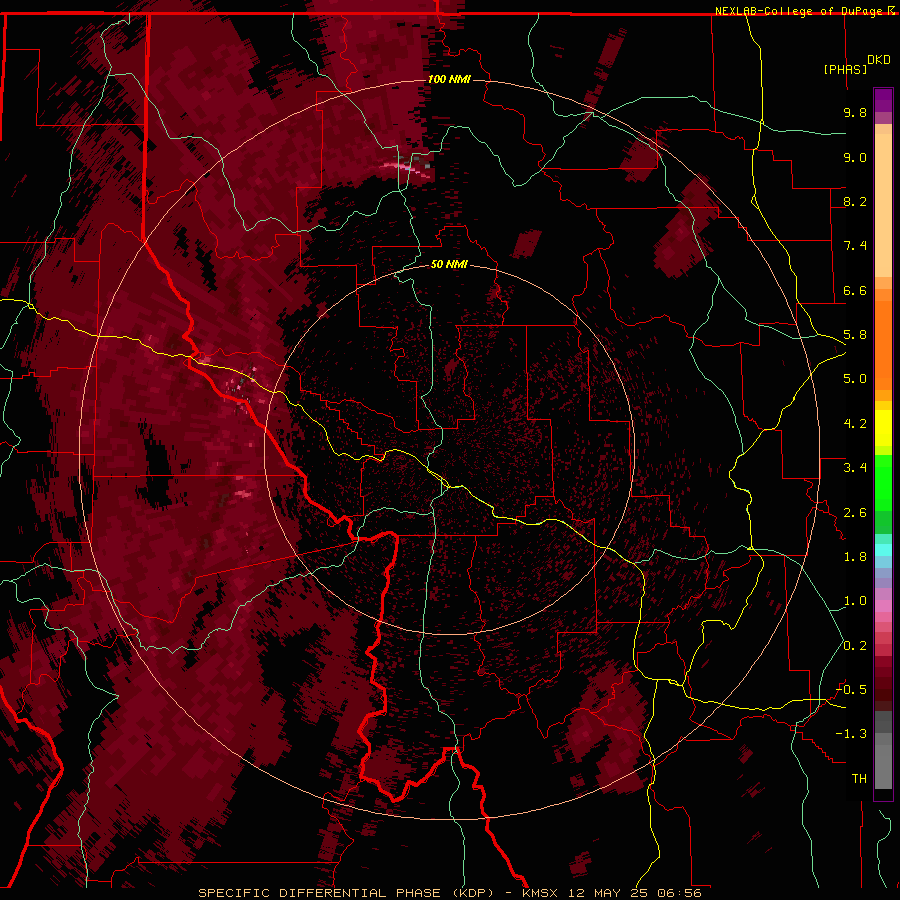Click the 1.8 legend value

855,557
